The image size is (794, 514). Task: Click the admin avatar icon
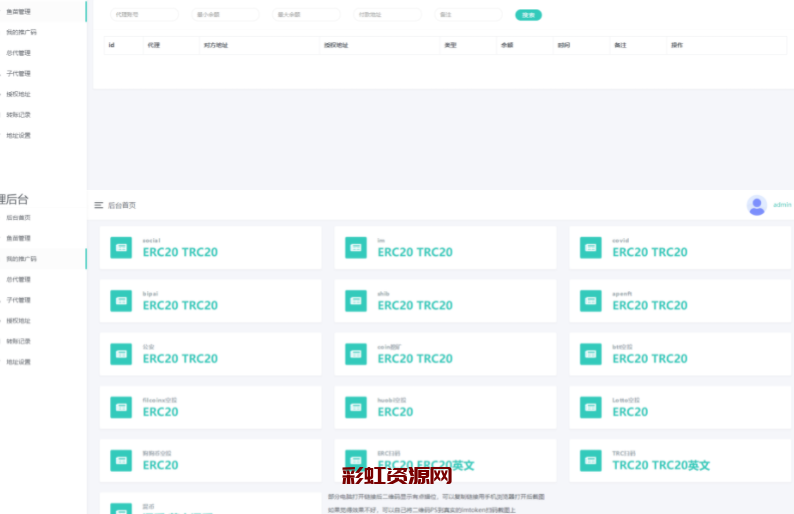click(x=756, y=205)
